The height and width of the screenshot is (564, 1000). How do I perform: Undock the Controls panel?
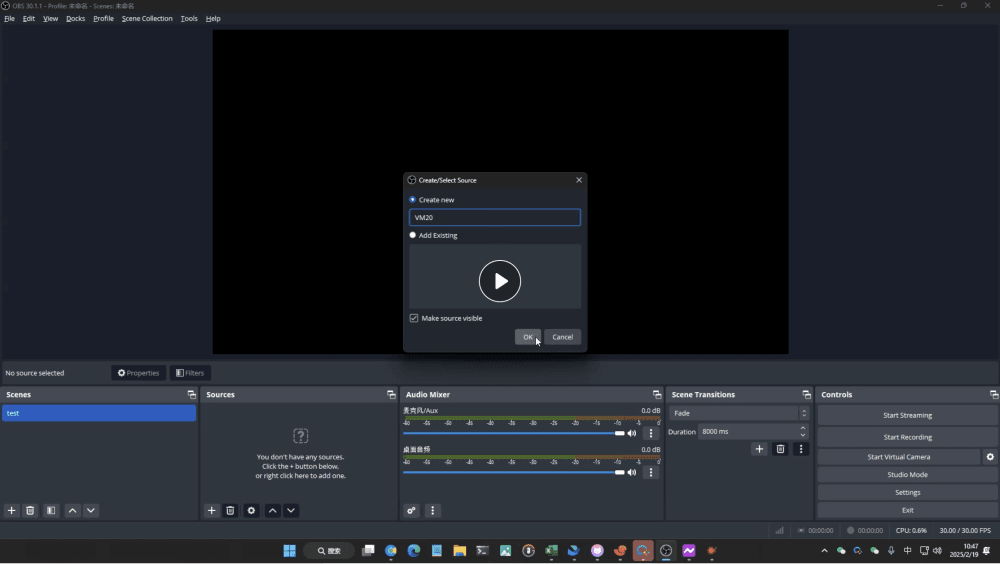[994, 394]
